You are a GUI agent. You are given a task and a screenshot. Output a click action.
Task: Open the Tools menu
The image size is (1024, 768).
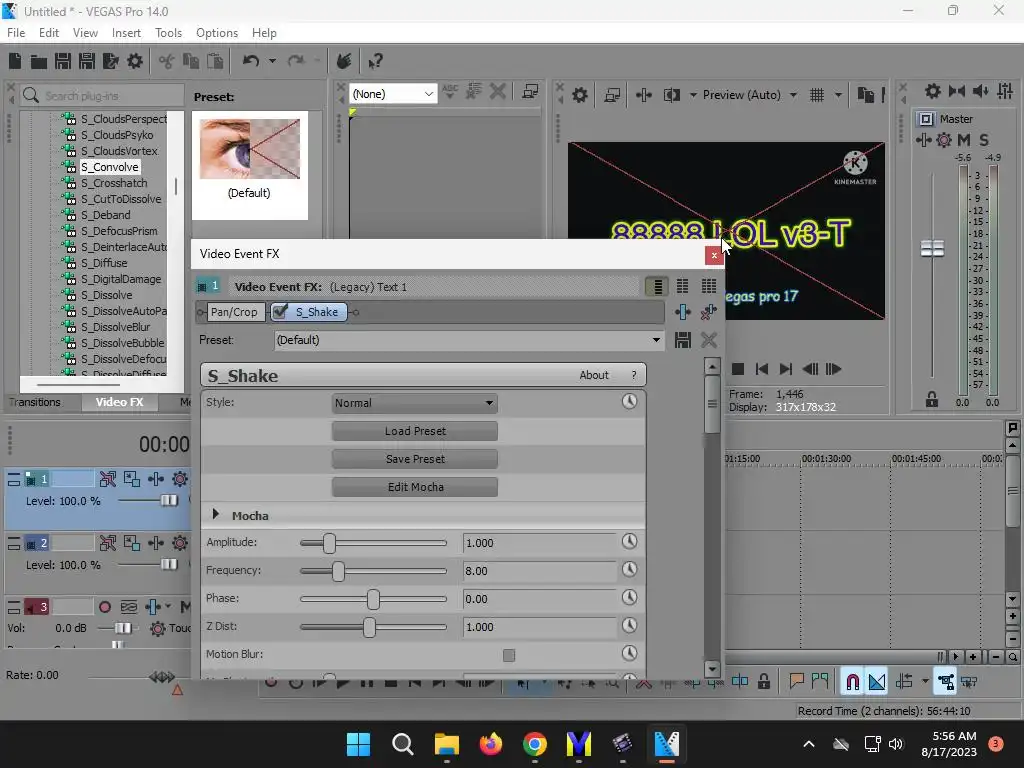pyautogui.click(x=168, y=33)
